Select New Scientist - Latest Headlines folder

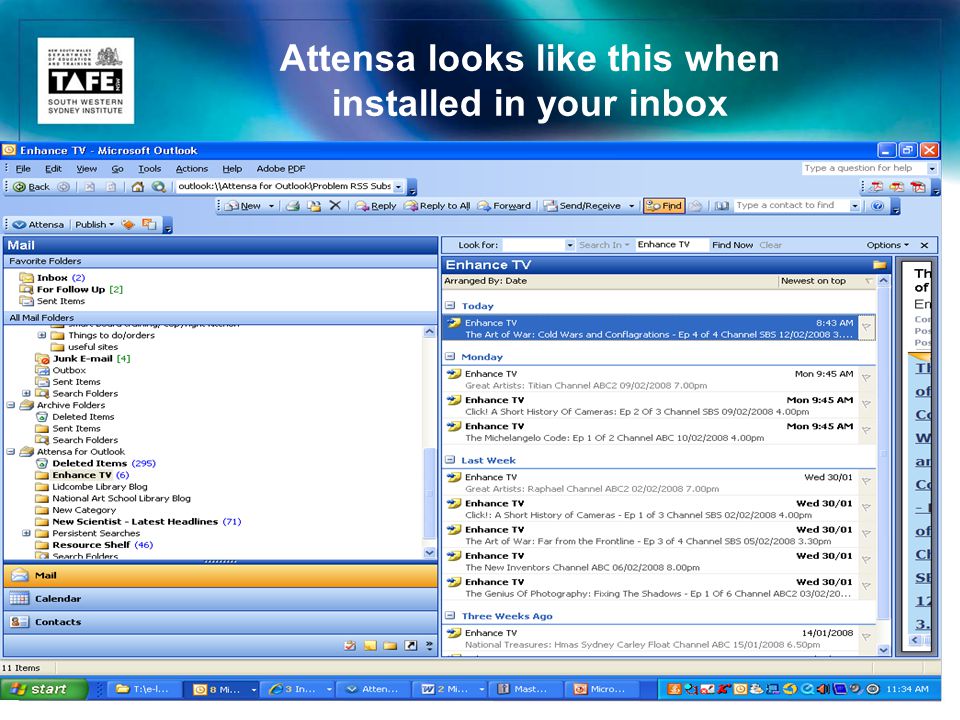click(x=138, y=522)
